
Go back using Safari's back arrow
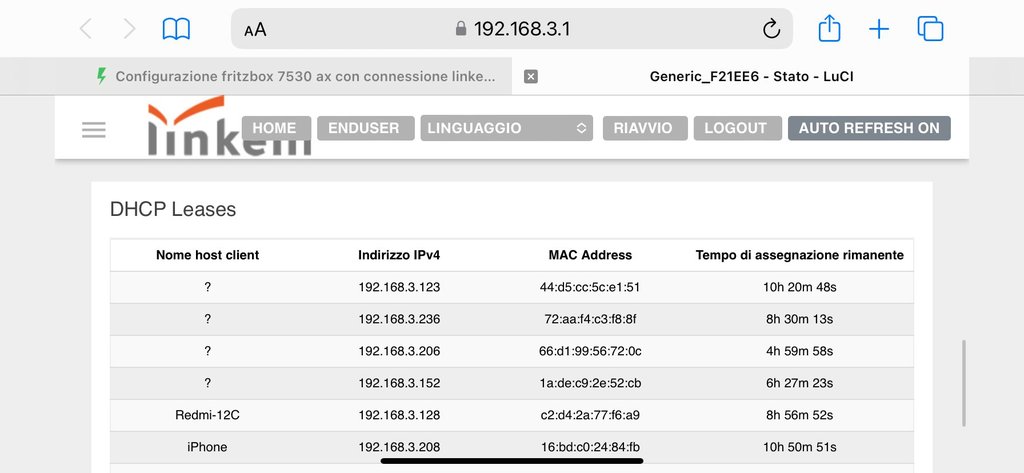coord(85,29)
